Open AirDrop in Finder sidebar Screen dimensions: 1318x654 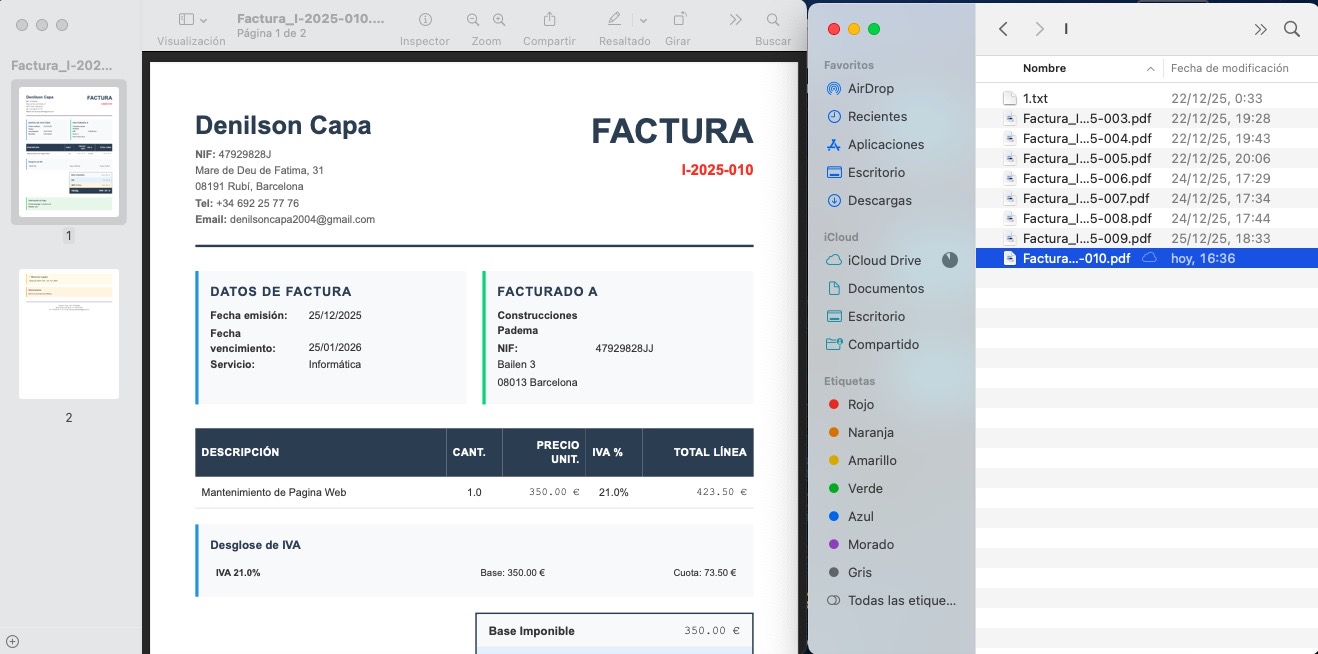tap(870, 88)
